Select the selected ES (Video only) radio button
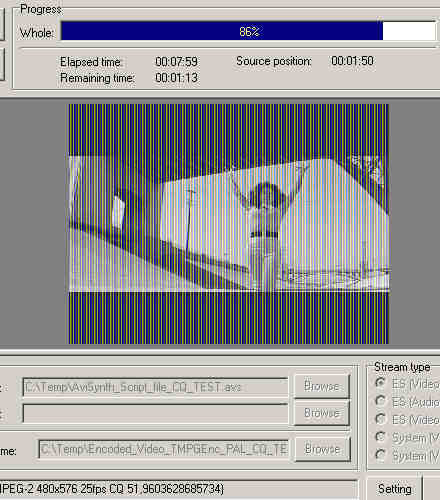This screenshot has height=500, width=440. click(380, 383)
